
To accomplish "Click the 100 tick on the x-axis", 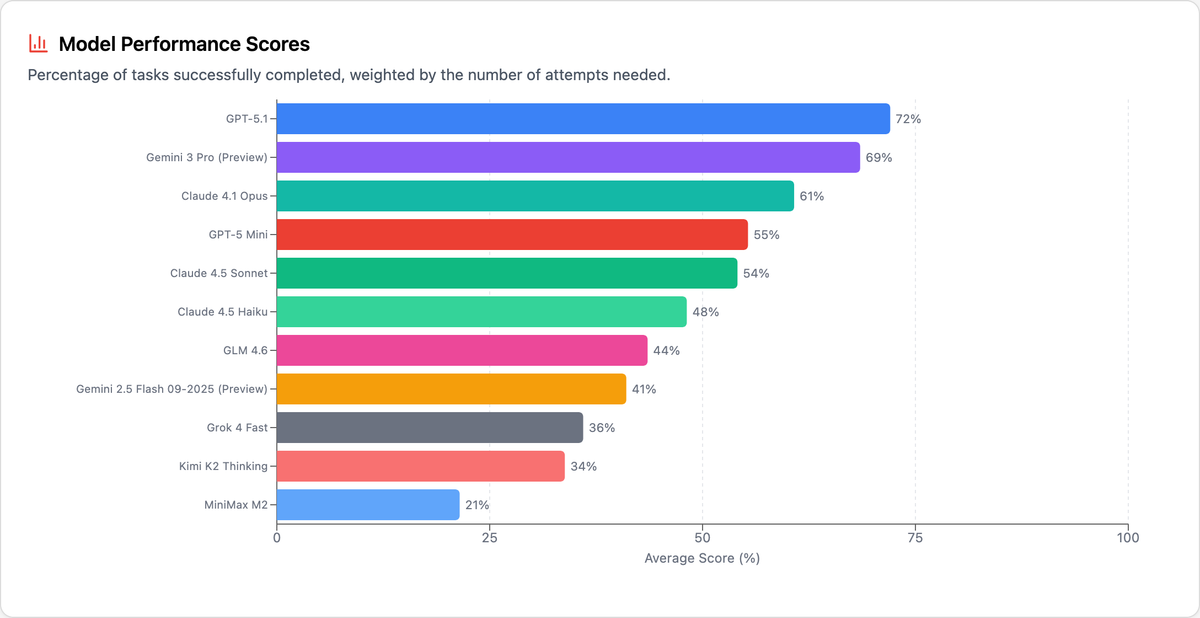I will pyautogui.click(x=1128, y=538).
